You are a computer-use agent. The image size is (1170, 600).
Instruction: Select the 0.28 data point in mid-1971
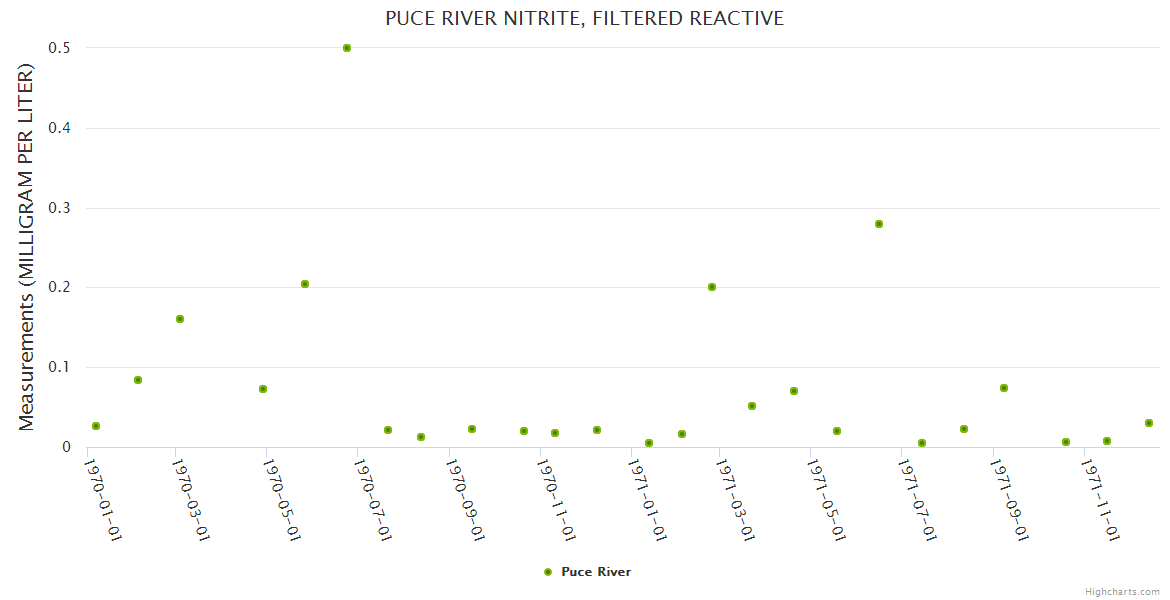[x=879, y=224]
